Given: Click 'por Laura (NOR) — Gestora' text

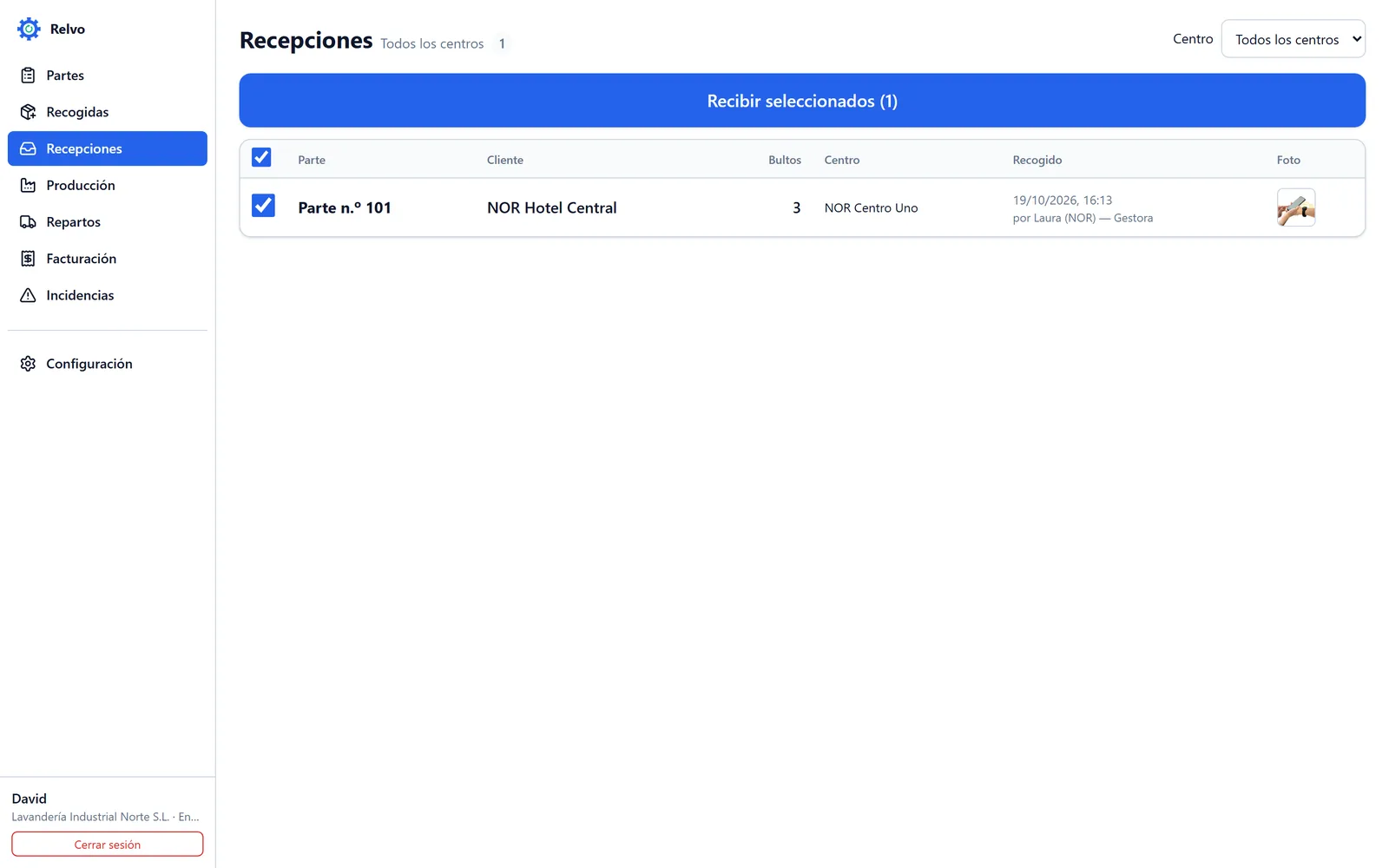Looking at the screenshot, I should (1083, 218).
